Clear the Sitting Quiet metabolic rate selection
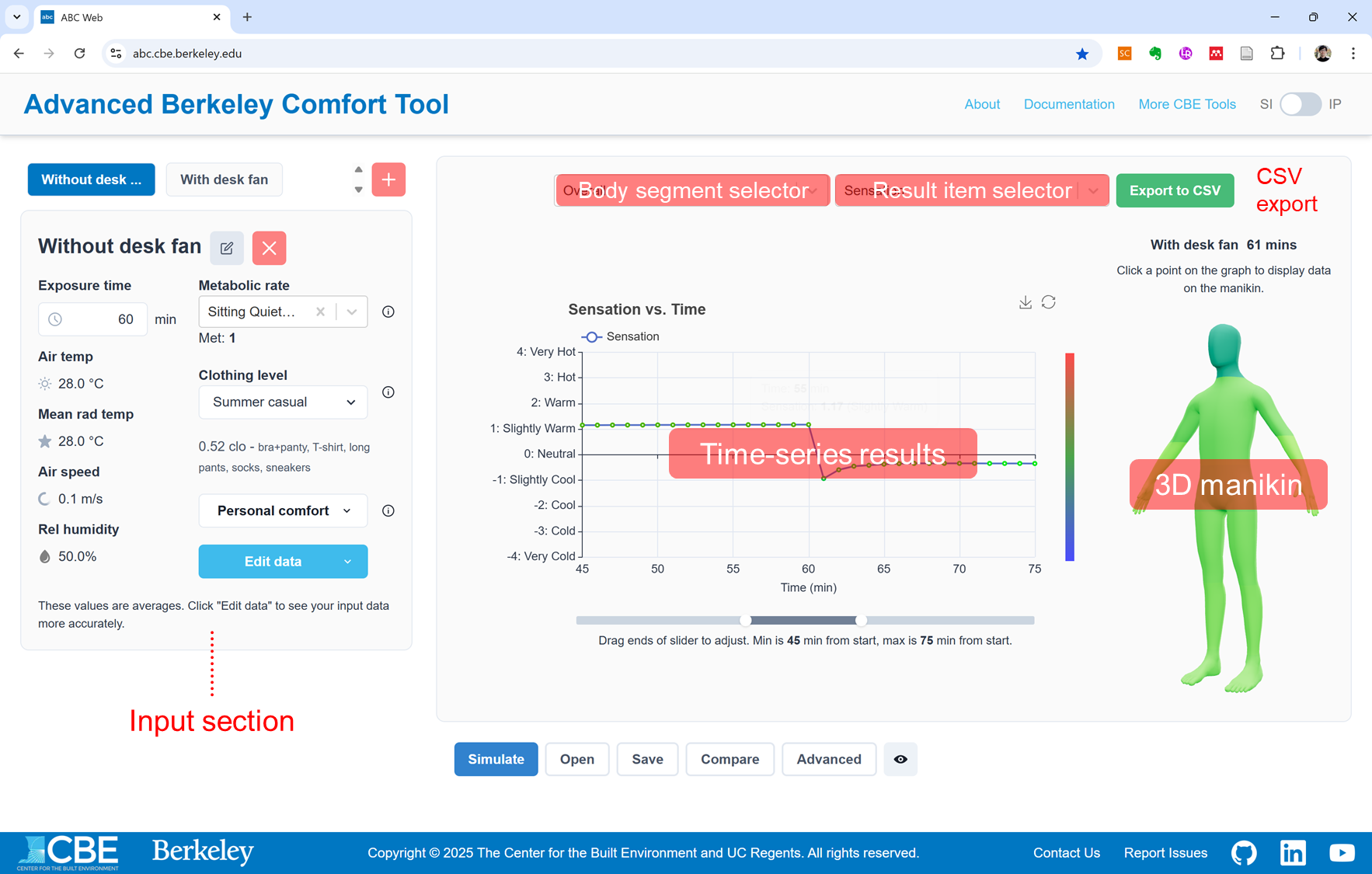The image size is (1372, 874). (x=320, y=312)
